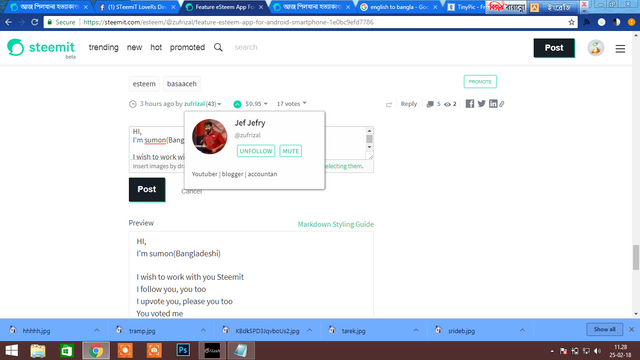Share post on LinkedIn
This screenshot has width=640, height=360.
click(493, 104)
